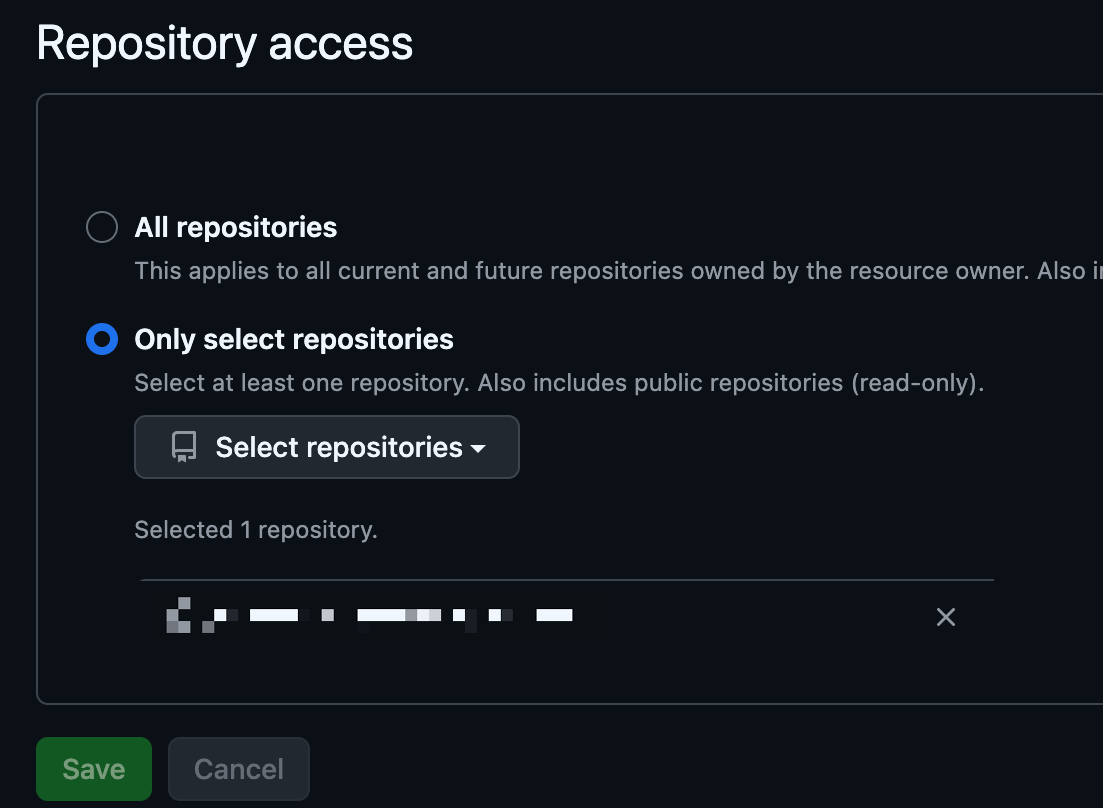Choose the Only select repositories radio option
Screen dimensions: 1103x808
pyautogui.click(x=102, y=340)
